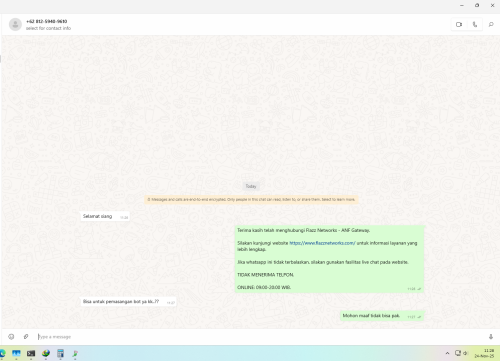This screenshot has width=500, height=361.
Task: Select the 'Selamat siang' message
Action: 105,216
